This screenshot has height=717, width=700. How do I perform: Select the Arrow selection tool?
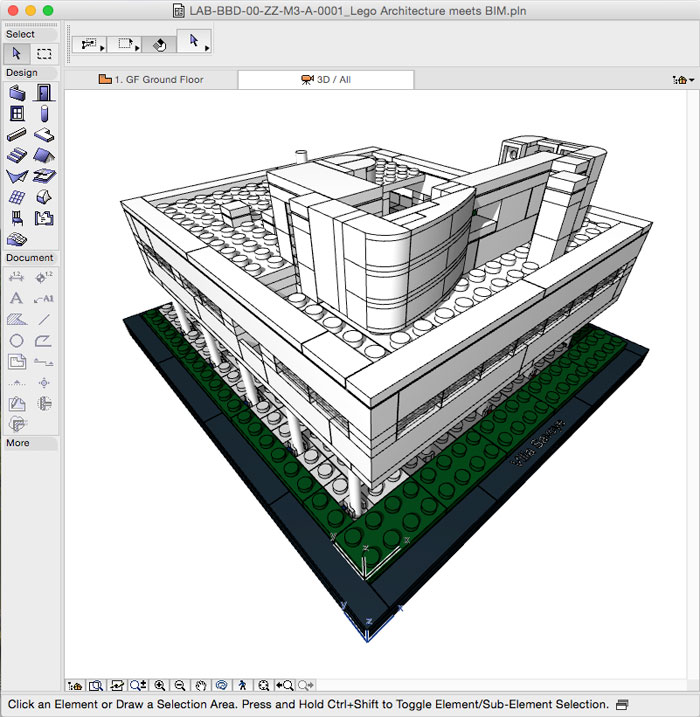(x=17, y=53)
